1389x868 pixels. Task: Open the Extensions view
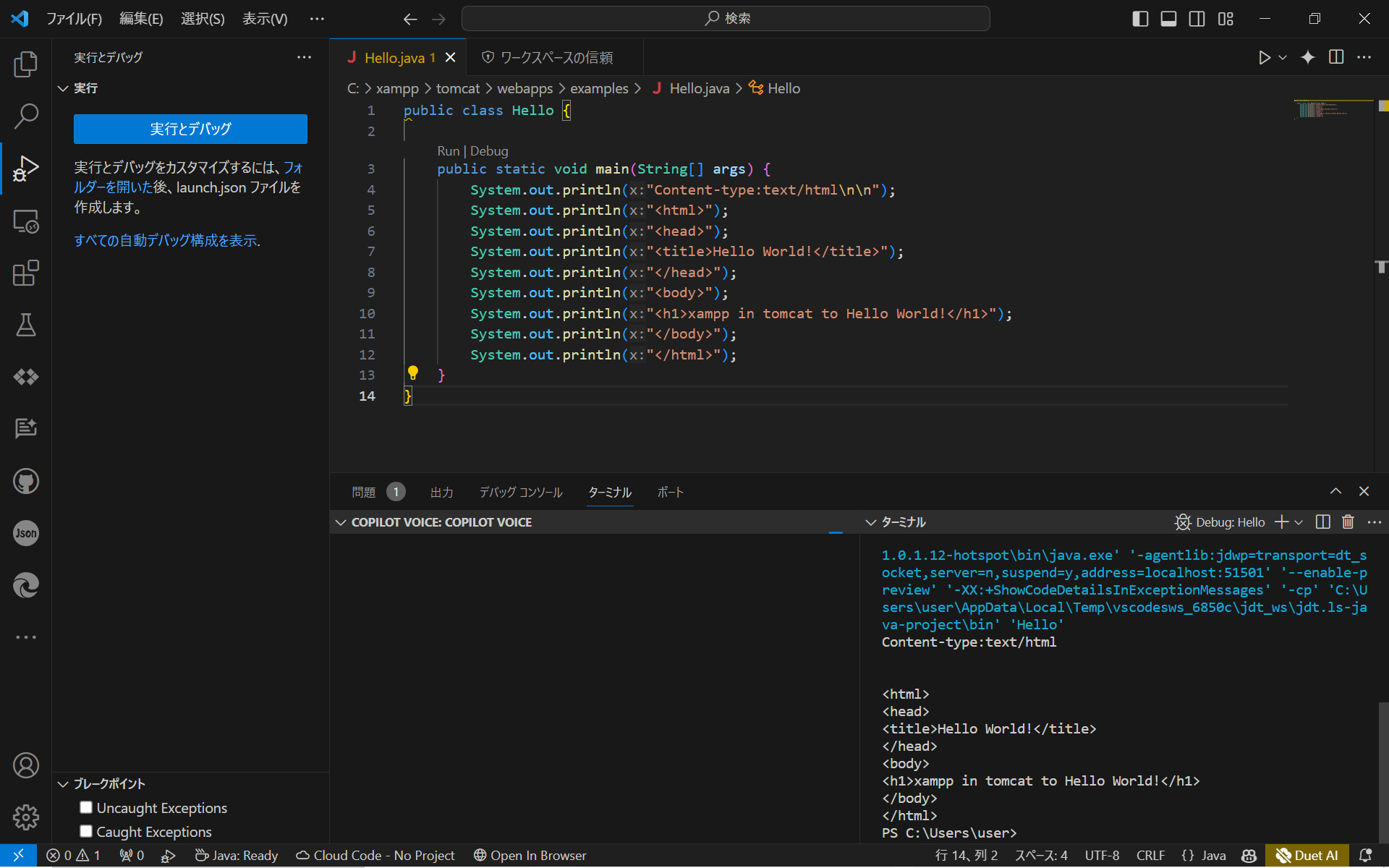point(26,273)
